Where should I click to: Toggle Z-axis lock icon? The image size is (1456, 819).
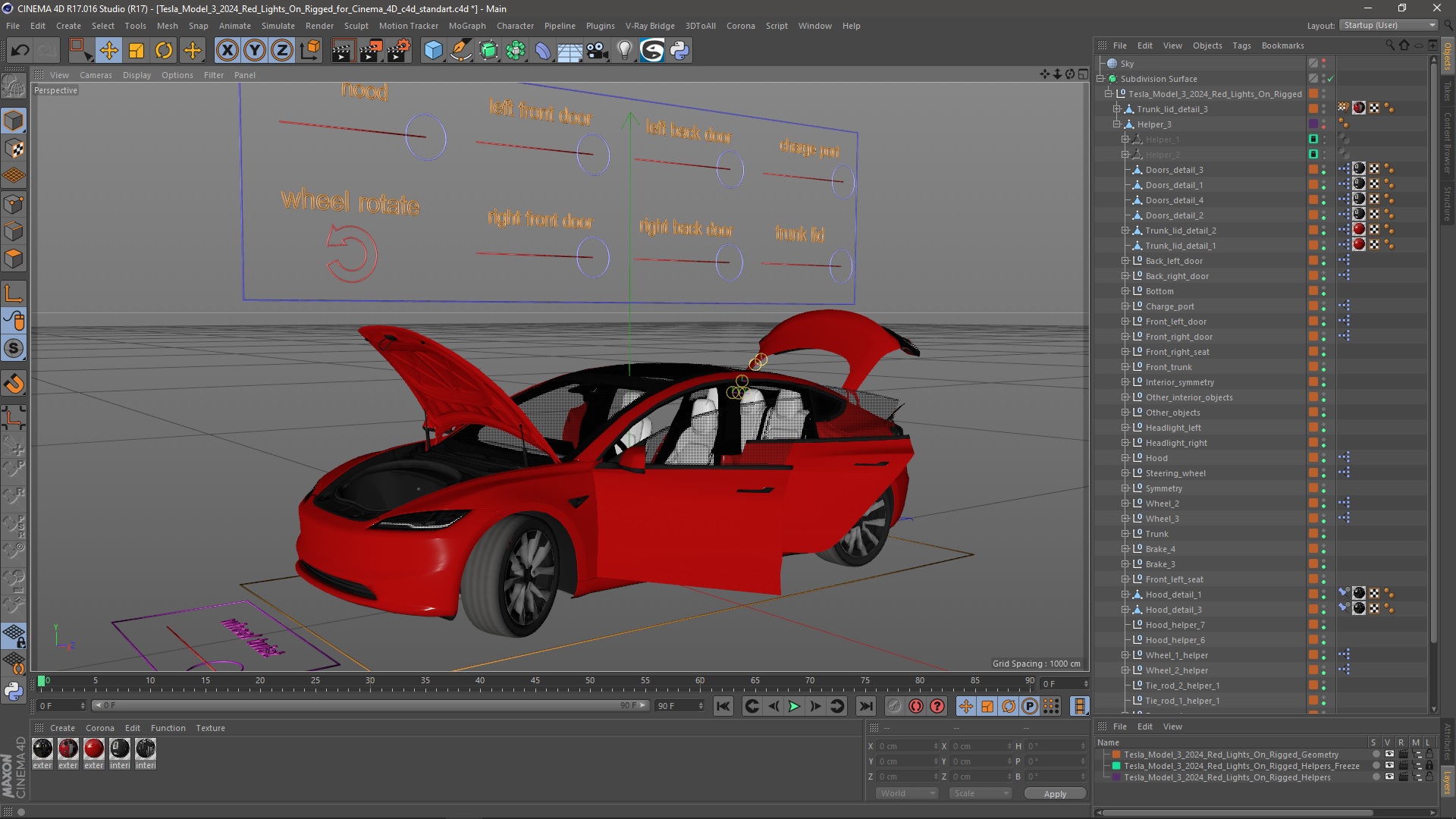click(282, 51)
